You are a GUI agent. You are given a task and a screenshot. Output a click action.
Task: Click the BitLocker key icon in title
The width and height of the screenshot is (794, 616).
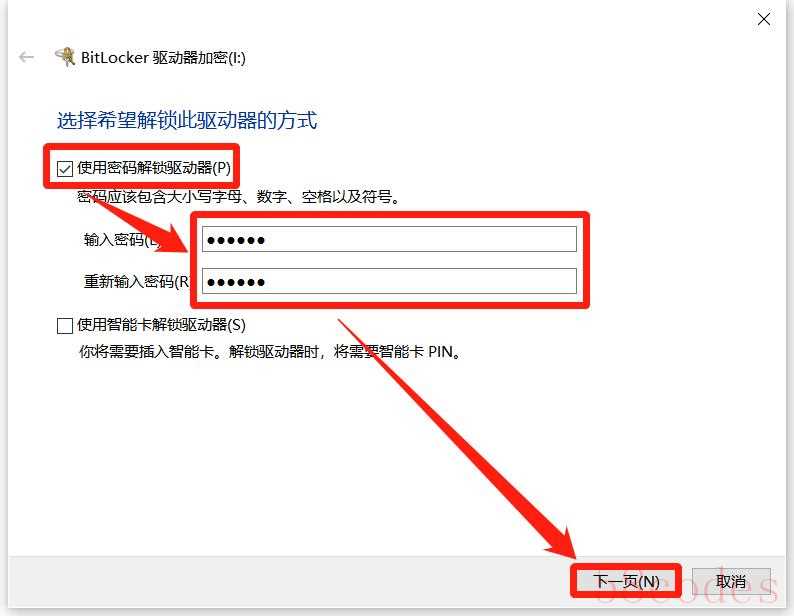pyautogui.click(x=65, y=57)
